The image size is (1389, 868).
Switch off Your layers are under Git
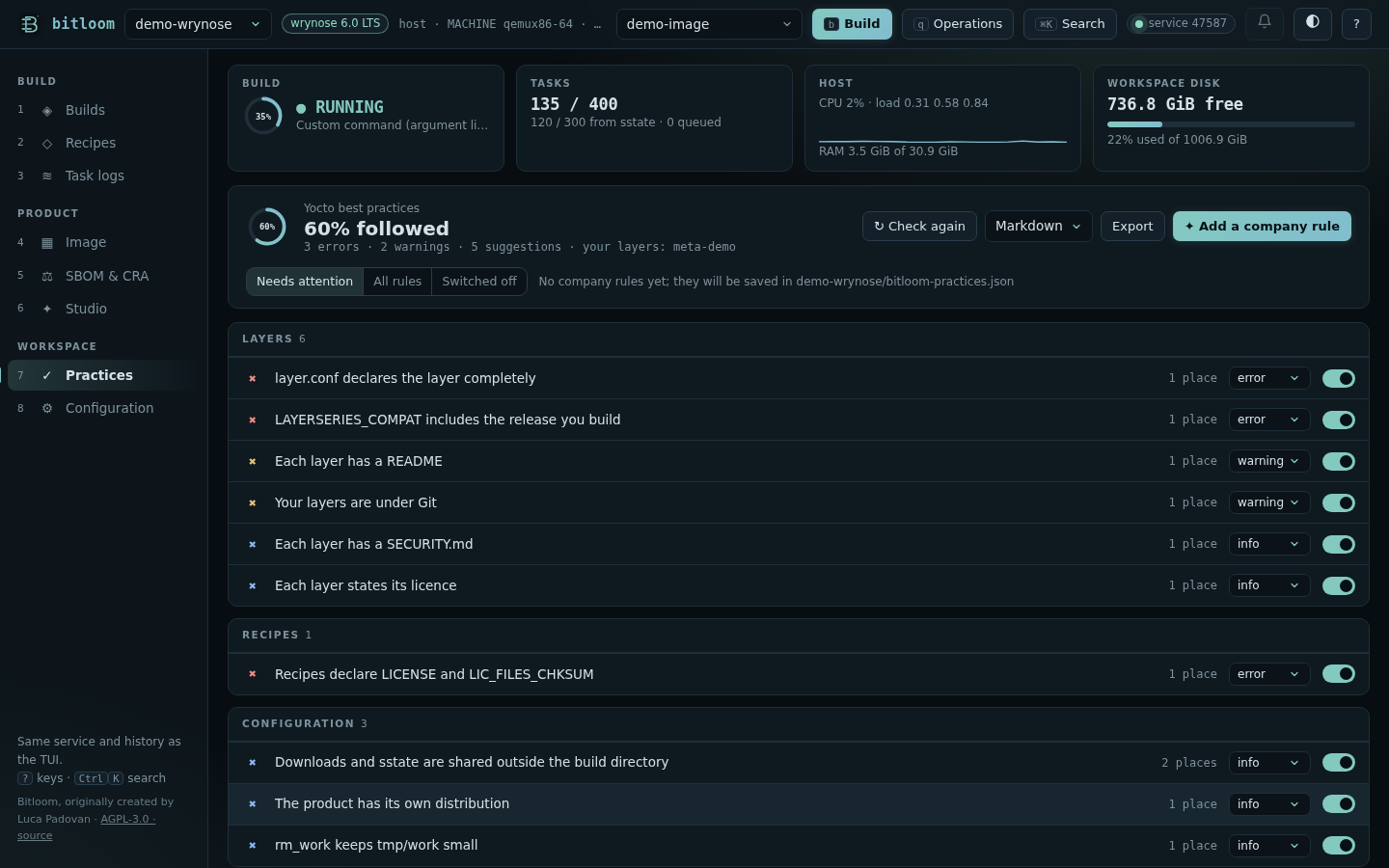pyautogui.click(x=1339, y=503)
